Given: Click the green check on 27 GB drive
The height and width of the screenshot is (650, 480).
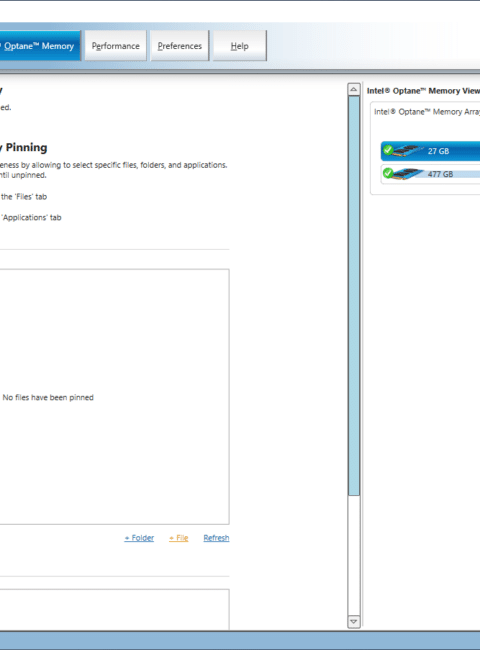Looking at the screenshot, I should [388, 149].
